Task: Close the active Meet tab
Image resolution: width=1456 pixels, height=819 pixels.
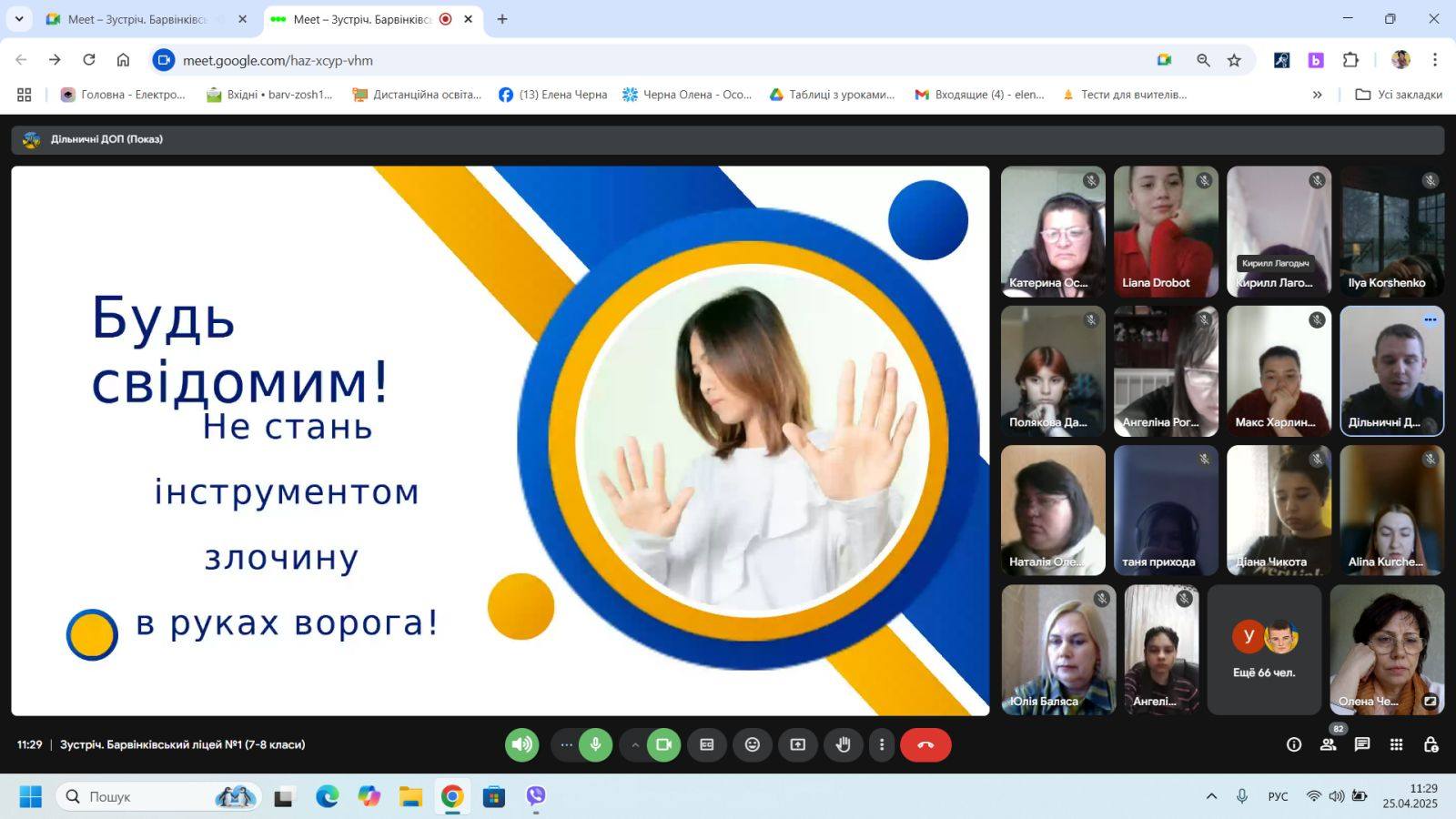Action: click(468, 19)
